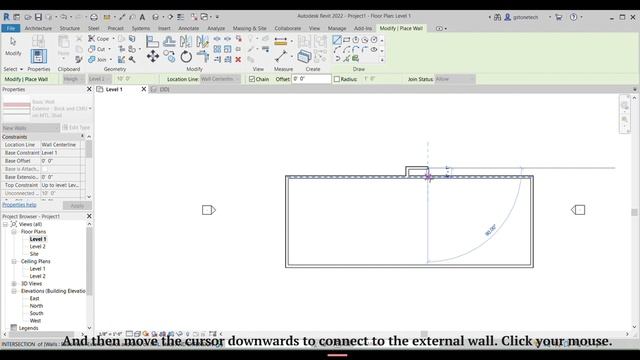Select the Circle draw tool

click(x=374, y=40)
